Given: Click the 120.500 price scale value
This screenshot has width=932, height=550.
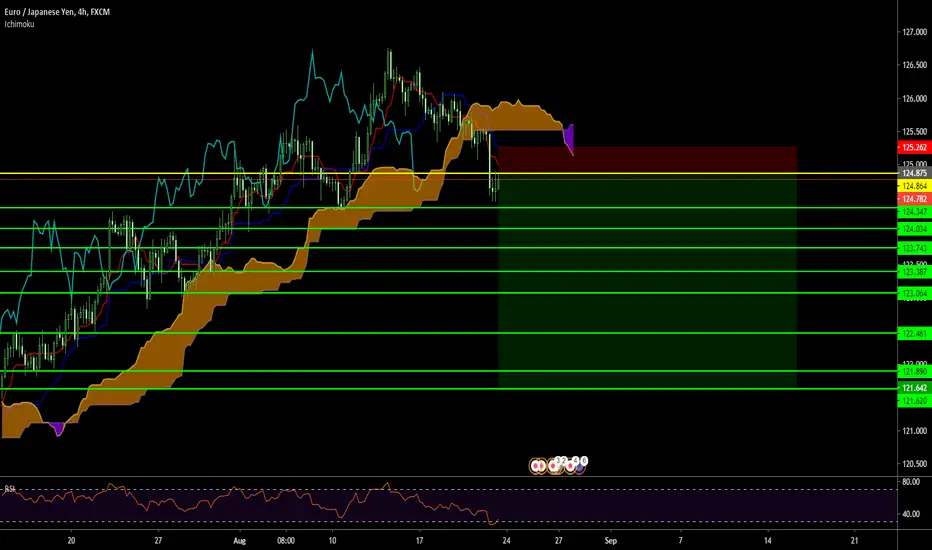Looking at the screenshot, I should pos(914,464).
